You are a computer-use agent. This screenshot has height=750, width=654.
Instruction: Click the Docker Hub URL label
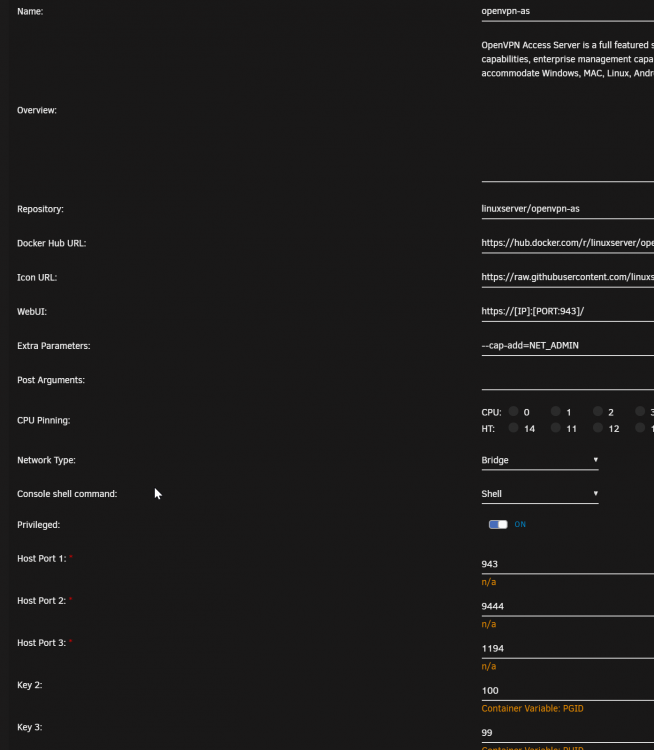[x=52, y=243]
